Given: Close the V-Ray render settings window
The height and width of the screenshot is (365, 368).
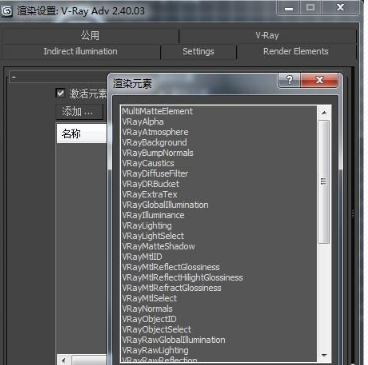Looking at the screenshot, I should coord(340,8).
